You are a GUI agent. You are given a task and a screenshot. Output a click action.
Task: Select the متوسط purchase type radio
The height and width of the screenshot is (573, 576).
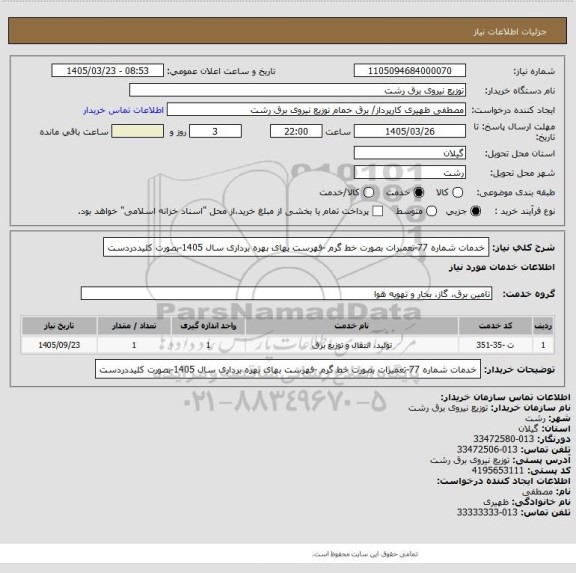tap(431, 211)
